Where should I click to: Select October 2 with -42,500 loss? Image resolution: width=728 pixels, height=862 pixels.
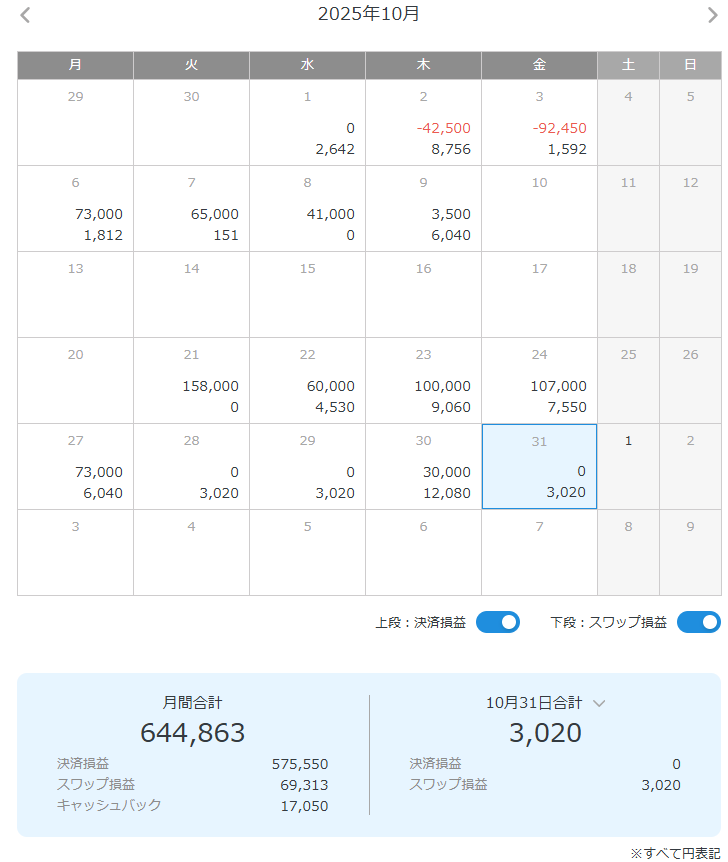(x=423, y=123)
